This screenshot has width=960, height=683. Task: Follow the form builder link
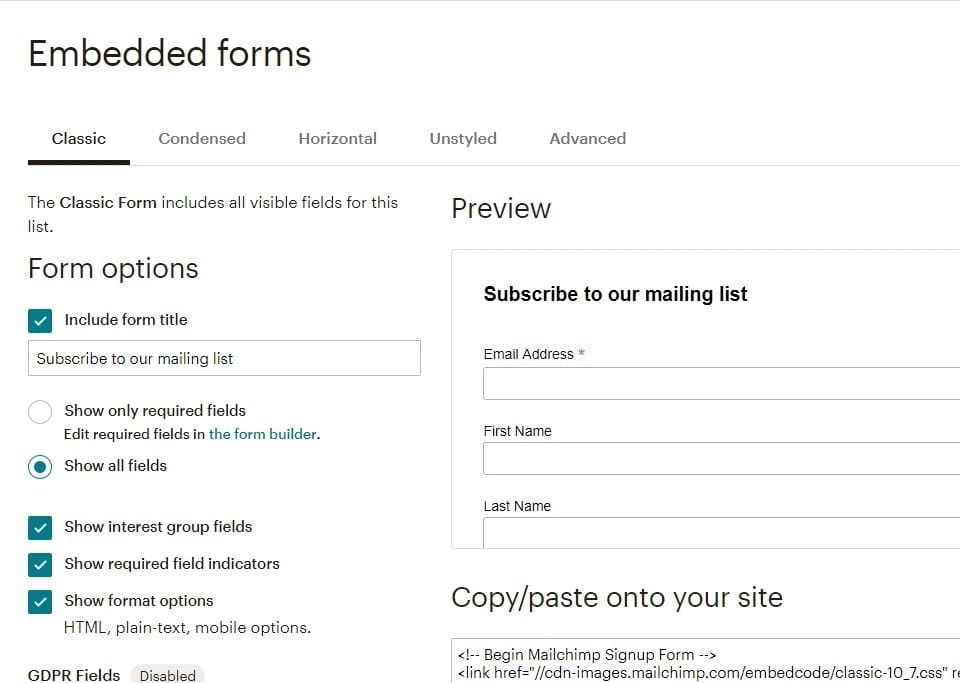(263, 434)
